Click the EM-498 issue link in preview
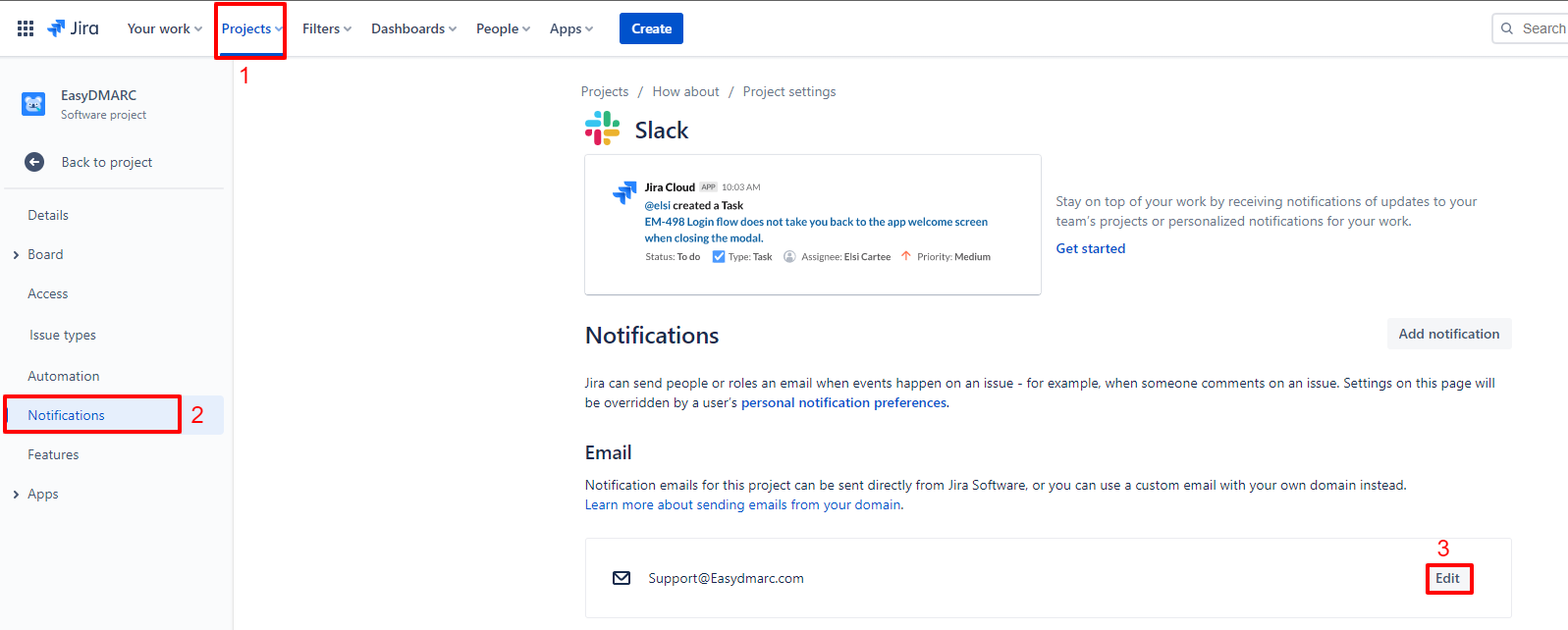 816,230
